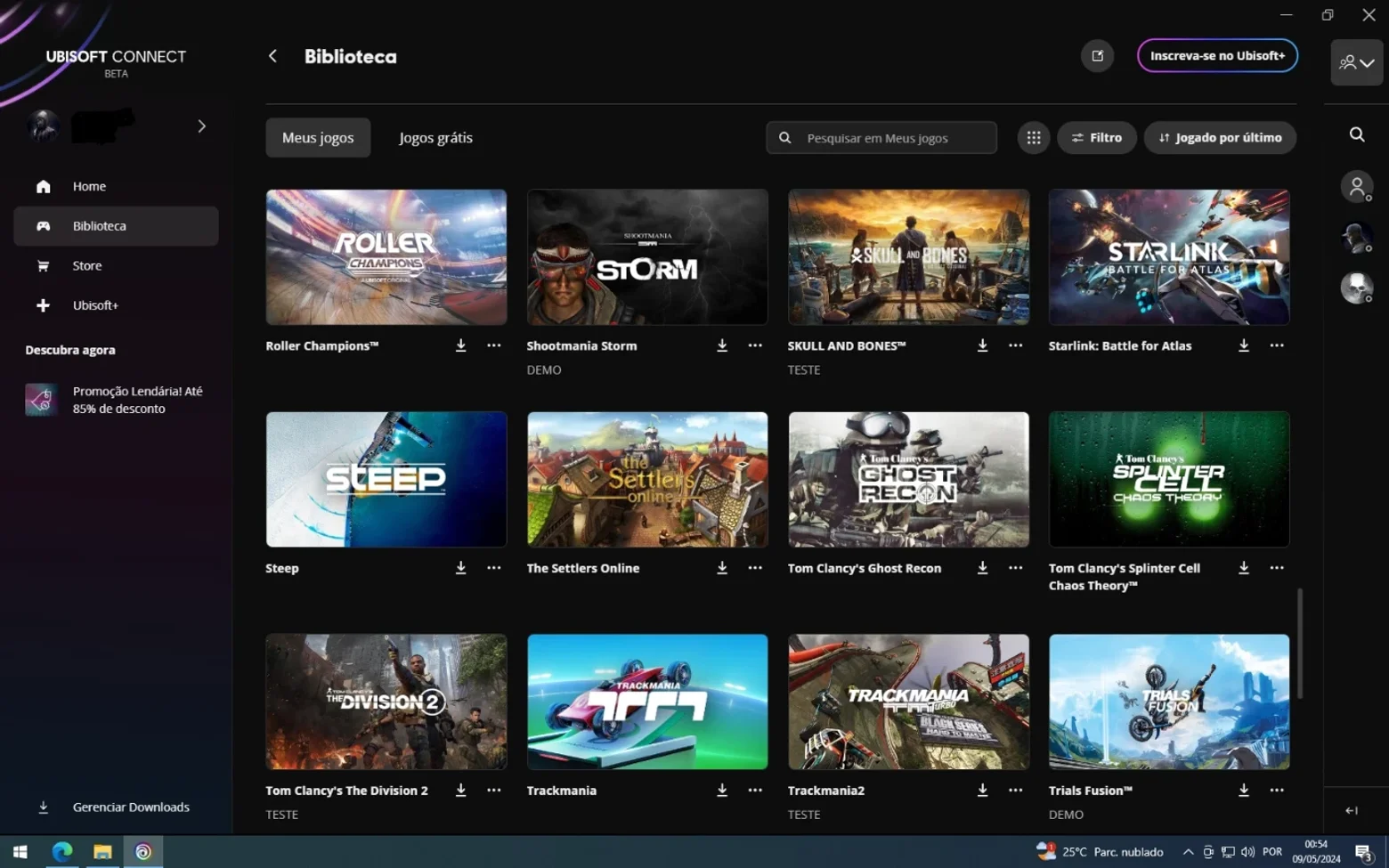Image resolution: width=1389 pixels, height=868 pixels.
Task: Open Ubisoft+ in the sidebar
Action: coord(116,305)
